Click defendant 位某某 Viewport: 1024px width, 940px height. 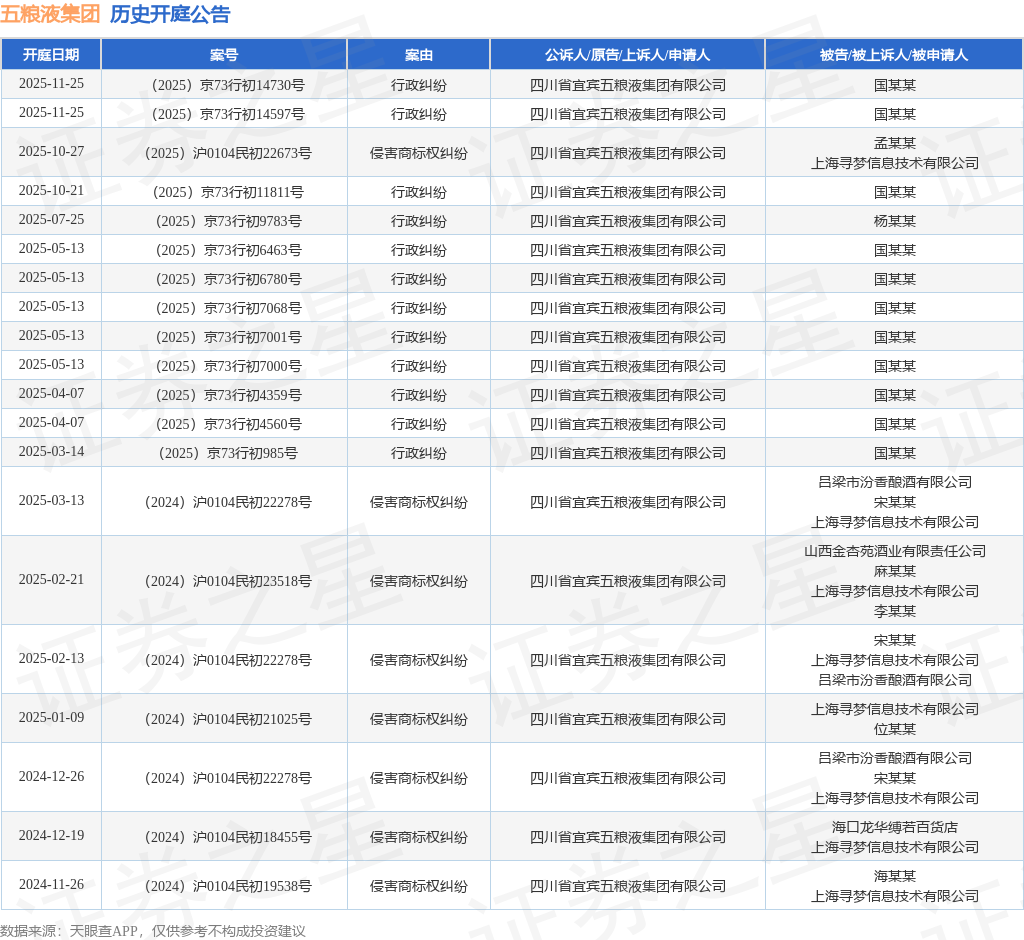tap(895, 729)
